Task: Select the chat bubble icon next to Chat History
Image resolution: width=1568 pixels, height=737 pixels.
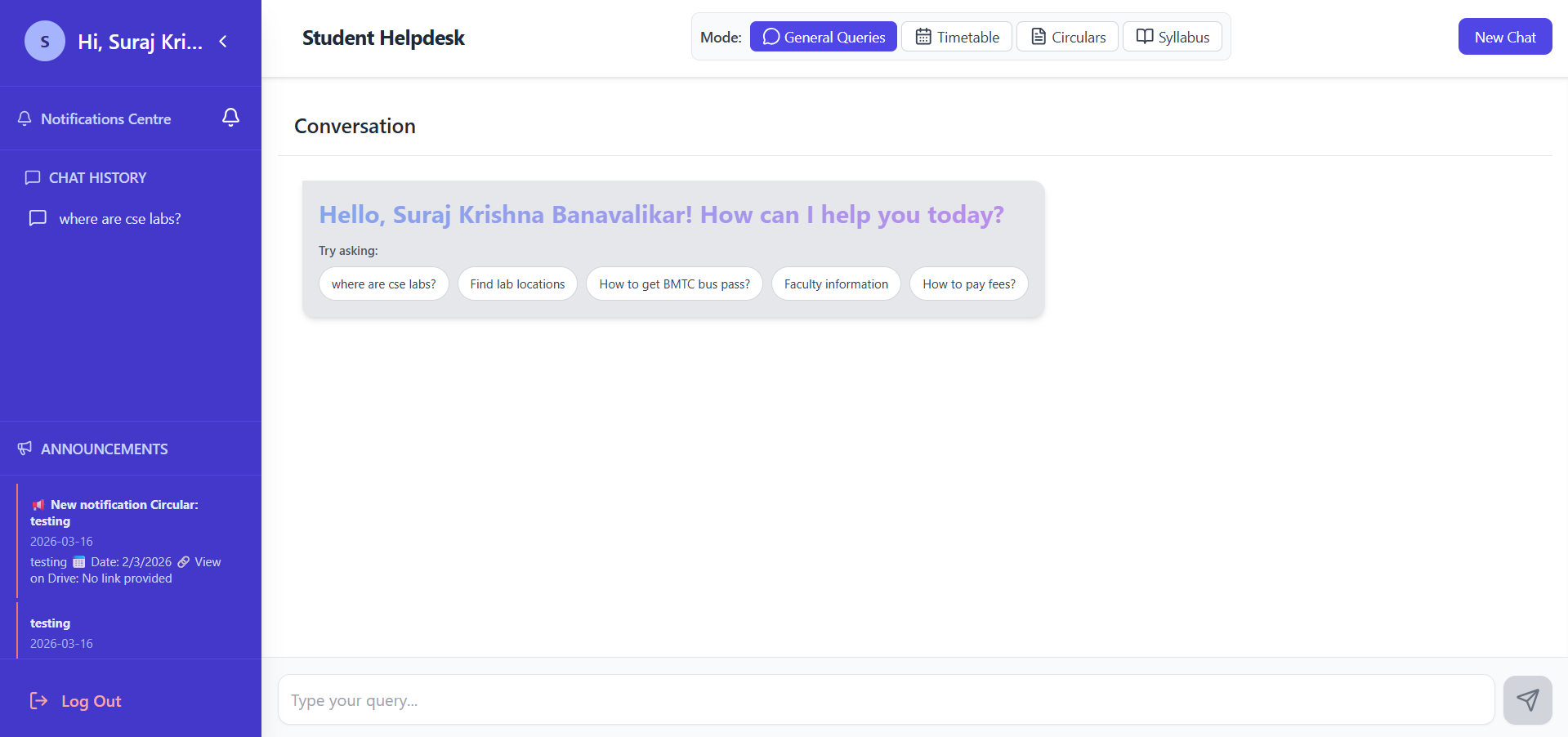Action: [33, 177]
